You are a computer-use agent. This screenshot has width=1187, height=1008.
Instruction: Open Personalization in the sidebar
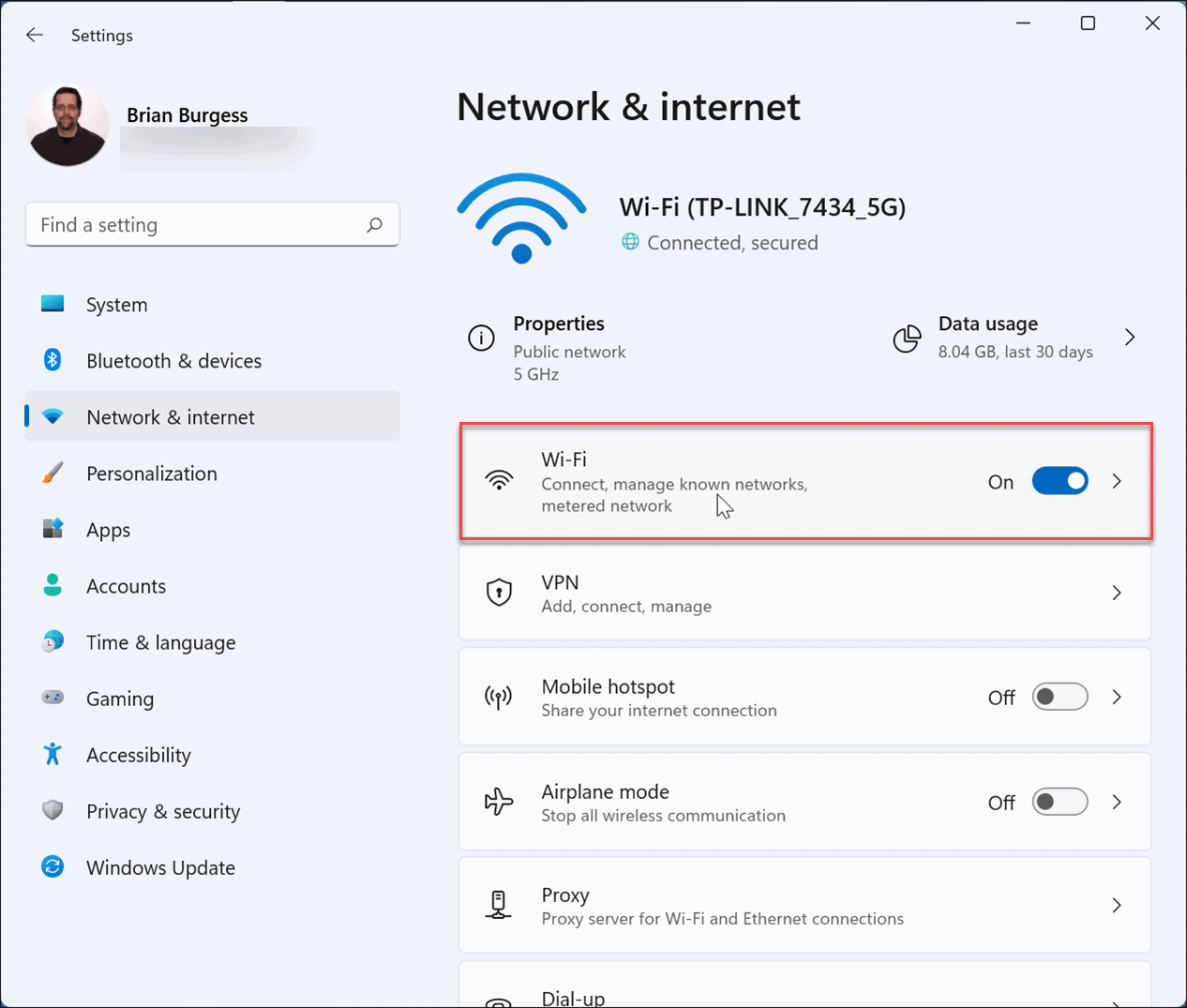[x=151, y=474]
